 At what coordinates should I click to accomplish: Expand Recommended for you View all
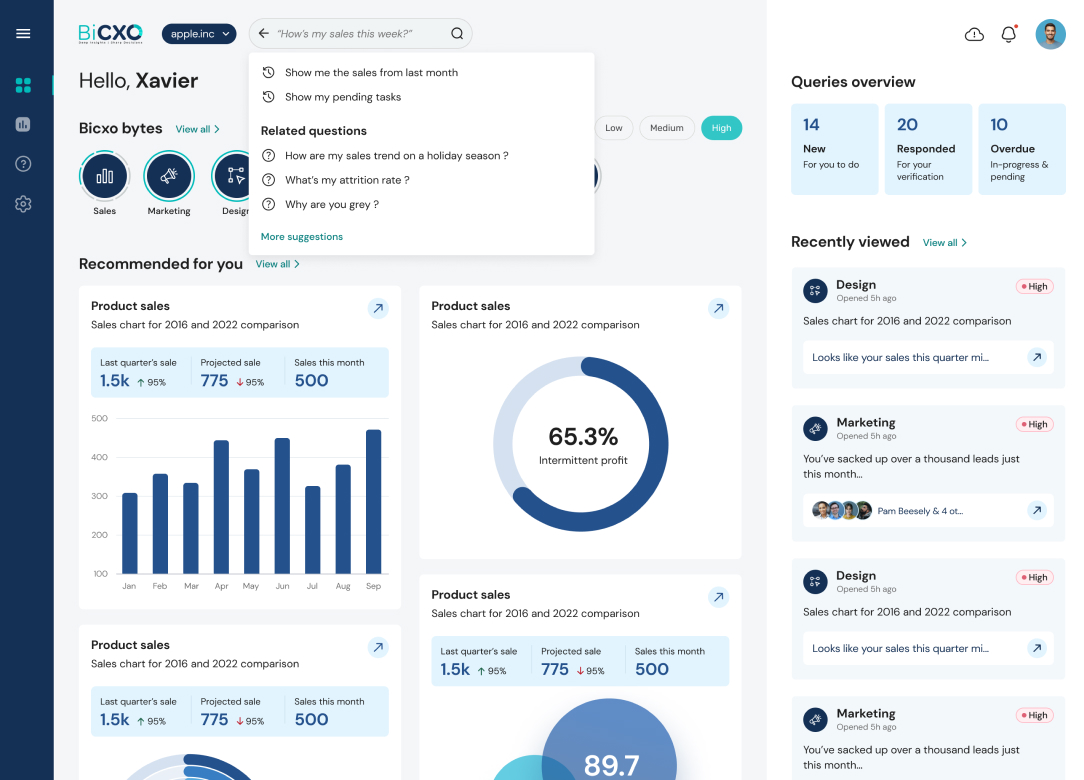pyautogui.click(x=277, y=264)
